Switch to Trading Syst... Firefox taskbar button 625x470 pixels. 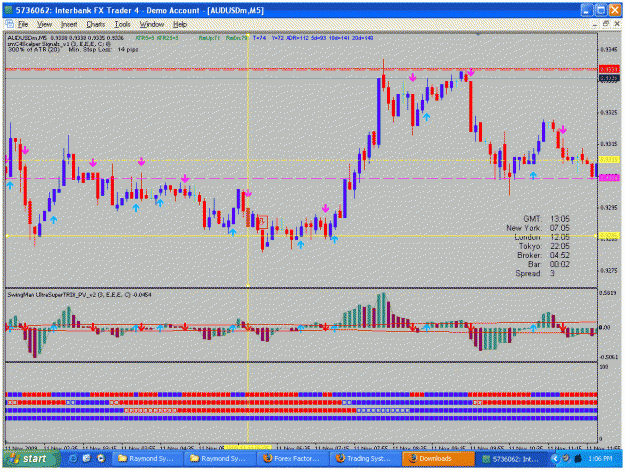pyautogui.click(x=365, y=459)
